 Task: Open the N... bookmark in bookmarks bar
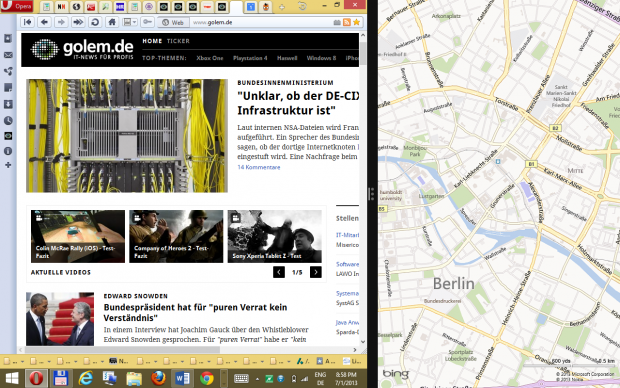[119, 361]
